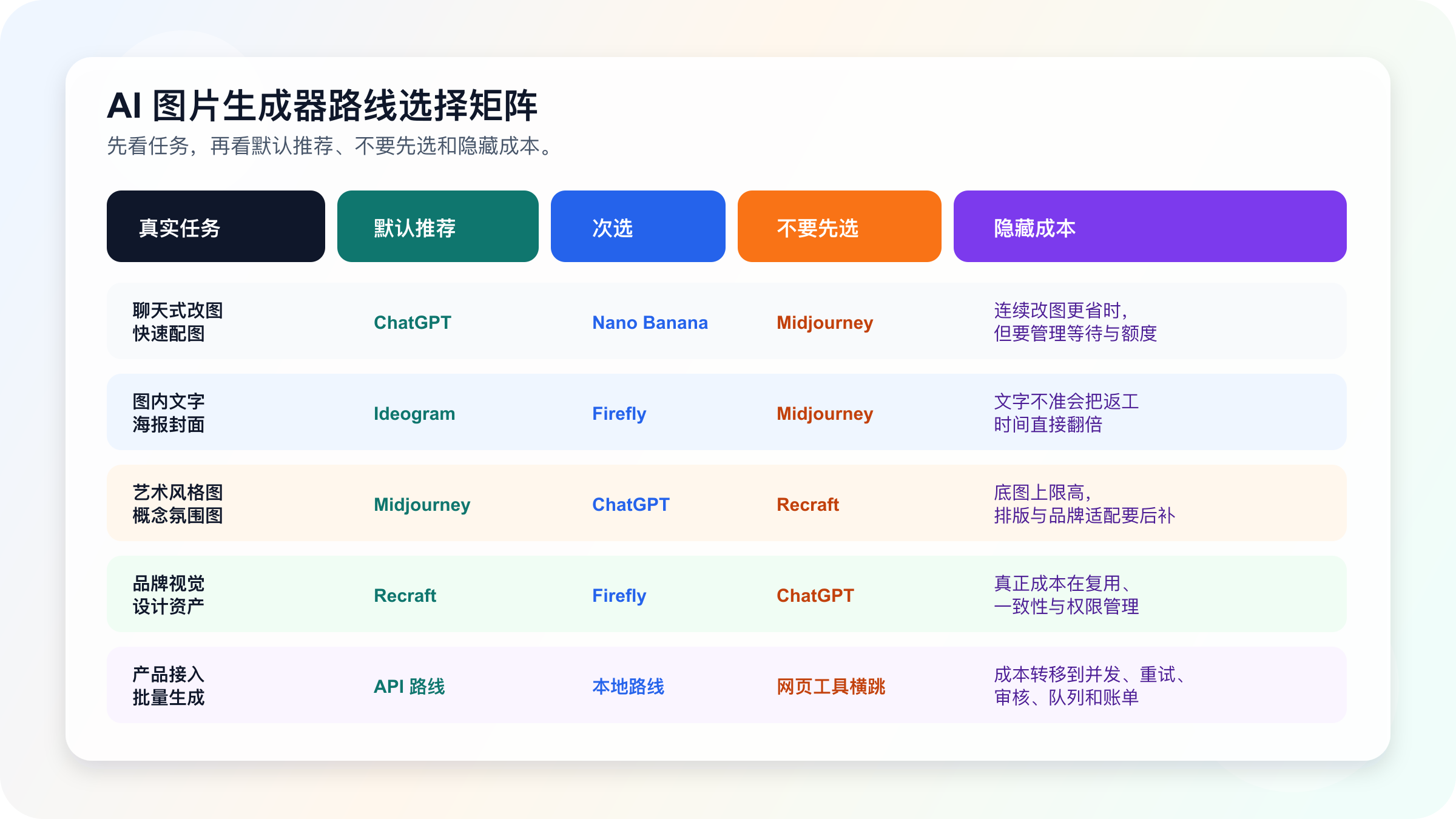Click the API 路线 entry
Viewport: 1456px width, 819px height.
click(x=409, y=686)
